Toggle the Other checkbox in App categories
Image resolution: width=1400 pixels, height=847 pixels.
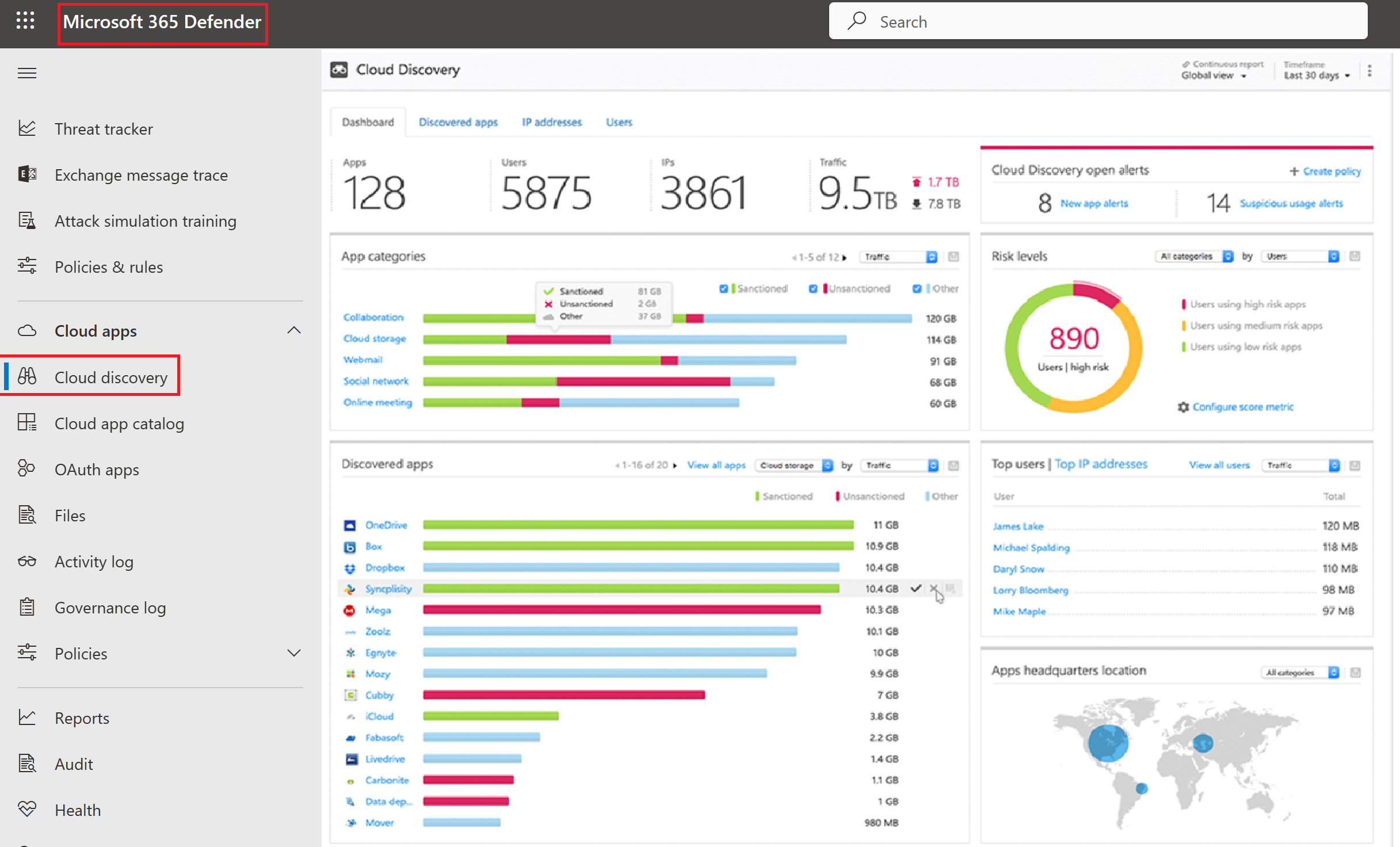[x=917, y=288]
